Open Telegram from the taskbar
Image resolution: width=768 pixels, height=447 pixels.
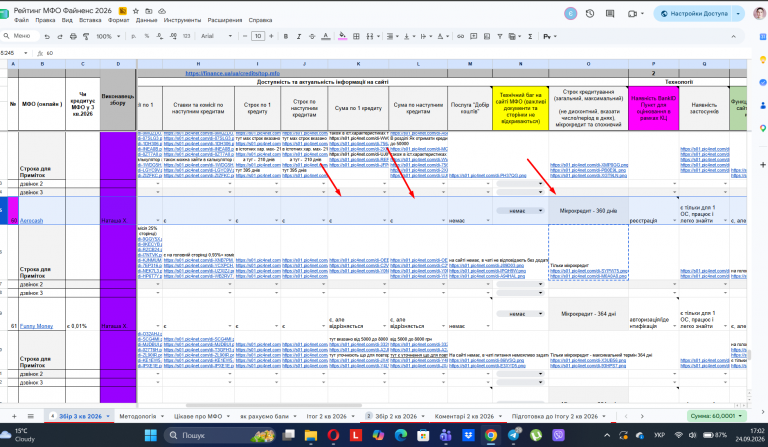[513, 435]
